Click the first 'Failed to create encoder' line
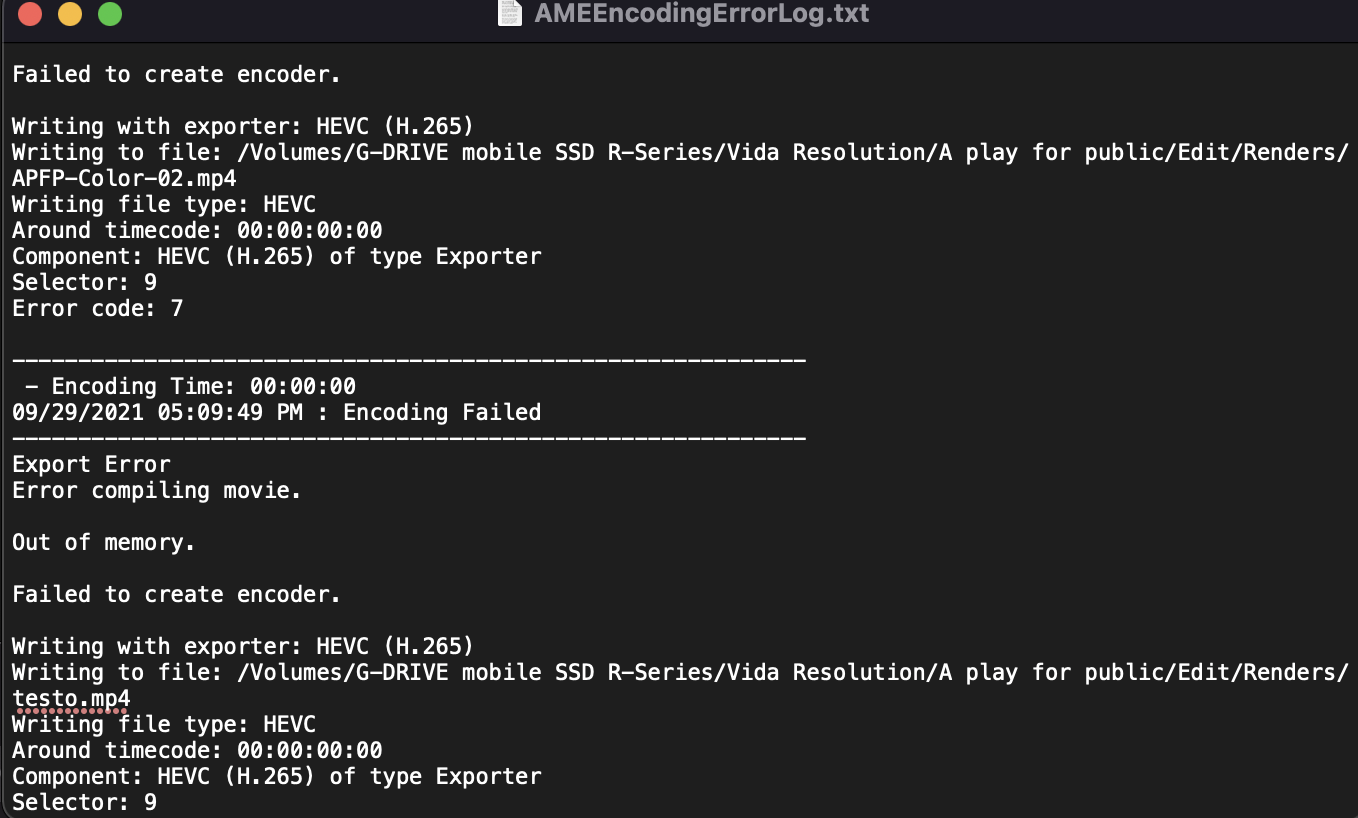This screenshot has width=1358, height=818. (x=175, y=74)
